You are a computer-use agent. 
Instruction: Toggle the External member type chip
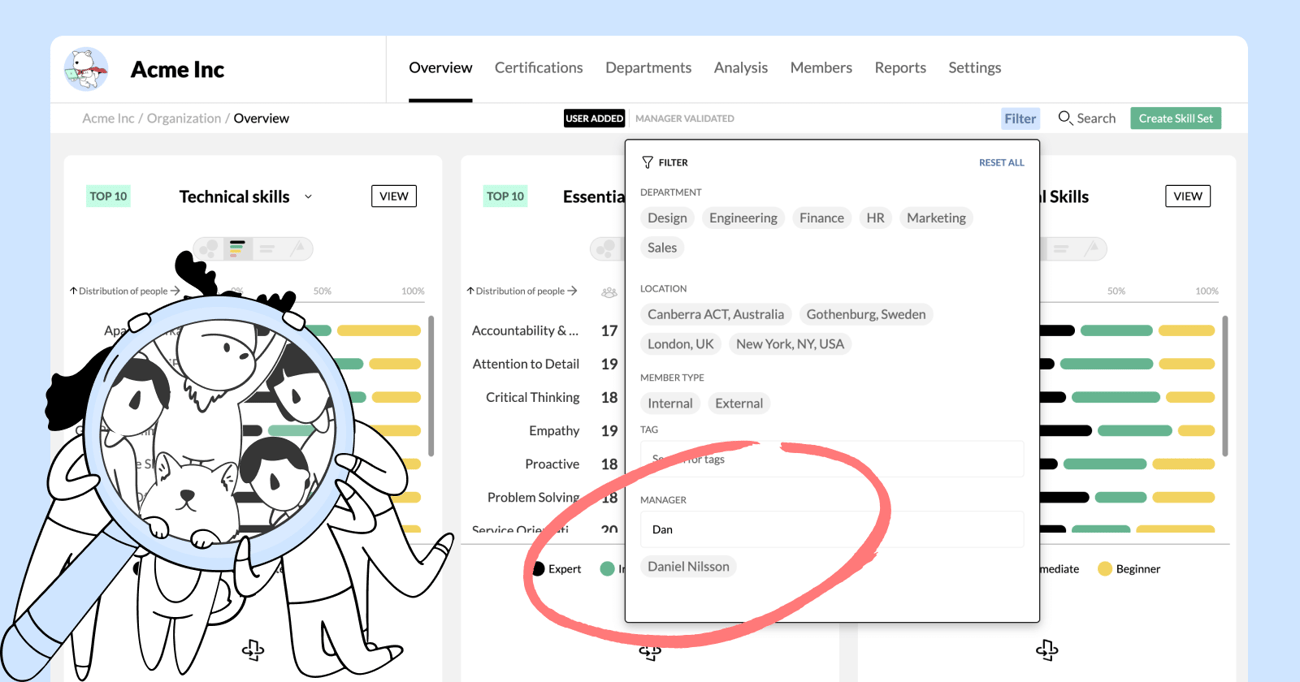[x=739, y=404]
